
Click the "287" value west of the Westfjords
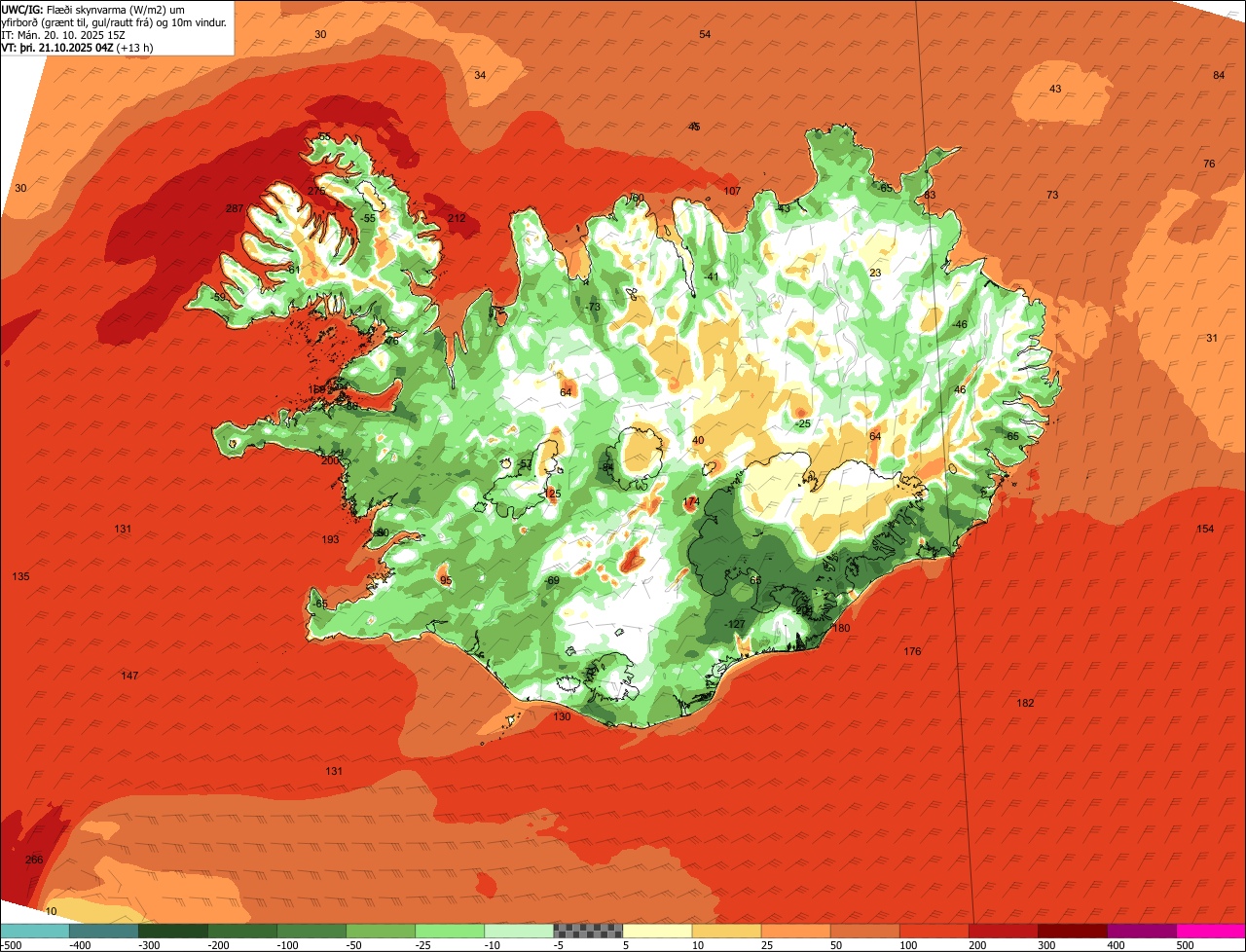pyautogui.click(x=235, y=209)
